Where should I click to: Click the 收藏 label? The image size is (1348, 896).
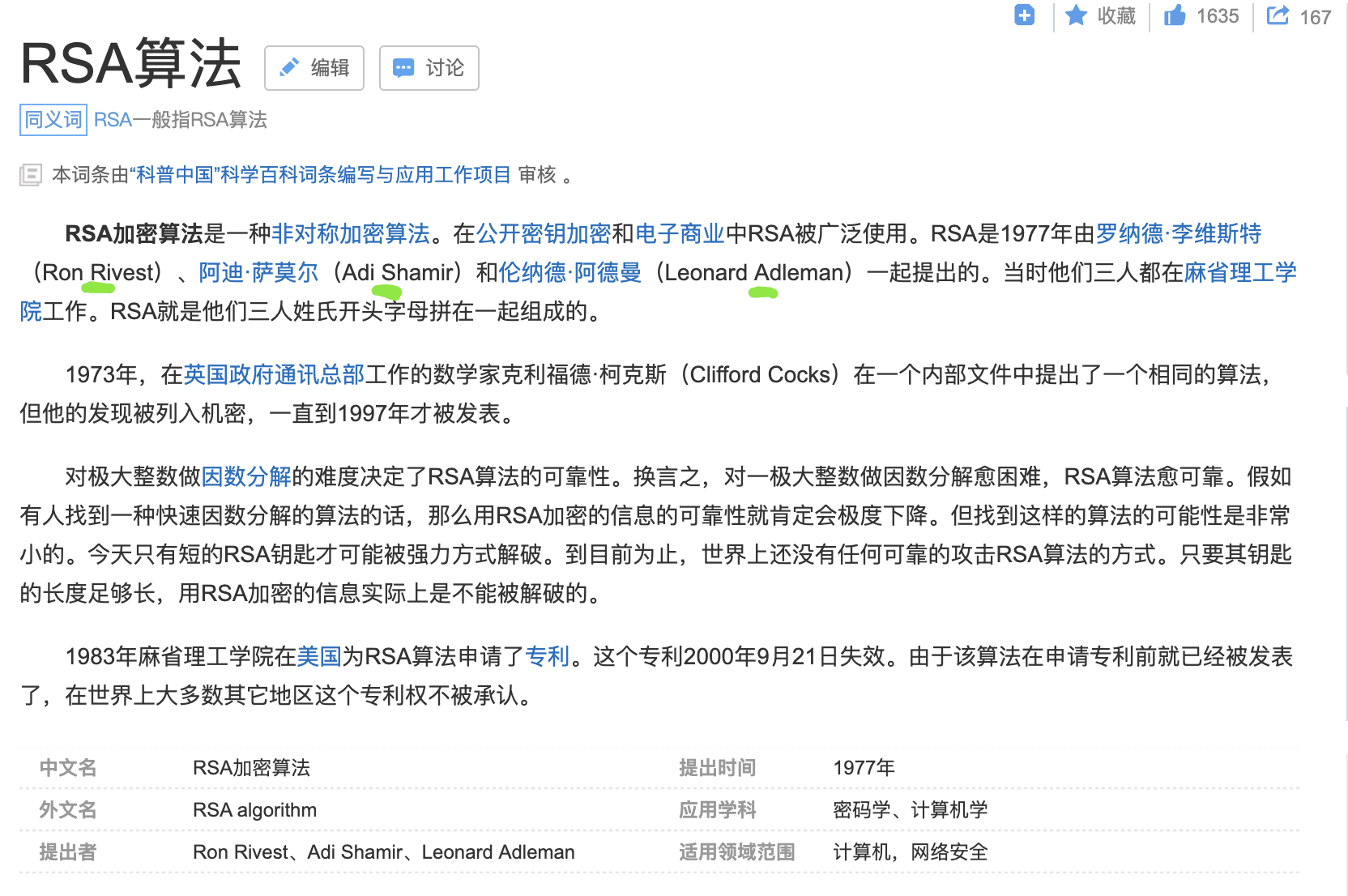pyautogui.click(x=1116, y=16)
